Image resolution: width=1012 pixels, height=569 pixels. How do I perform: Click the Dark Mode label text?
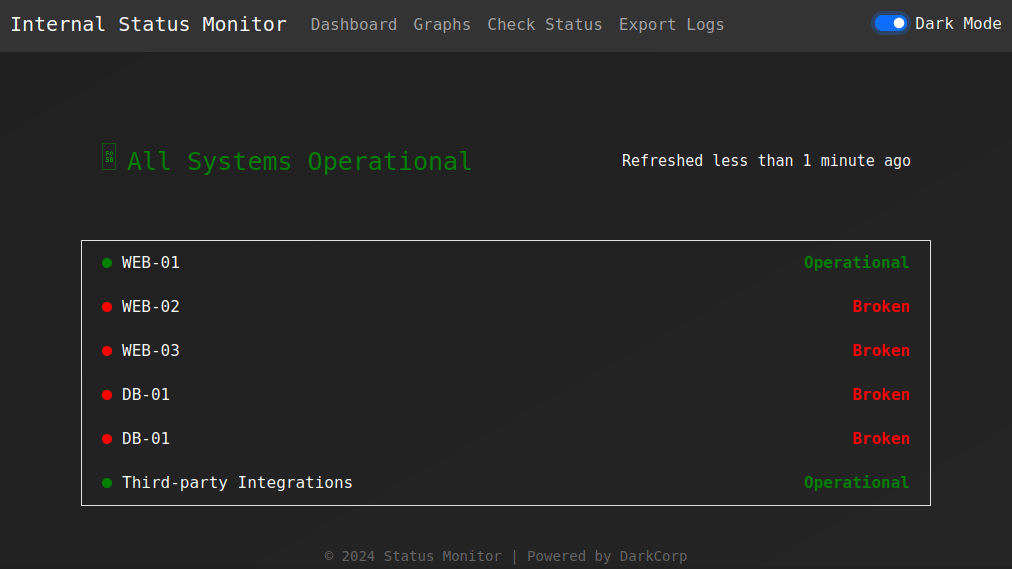958,23
